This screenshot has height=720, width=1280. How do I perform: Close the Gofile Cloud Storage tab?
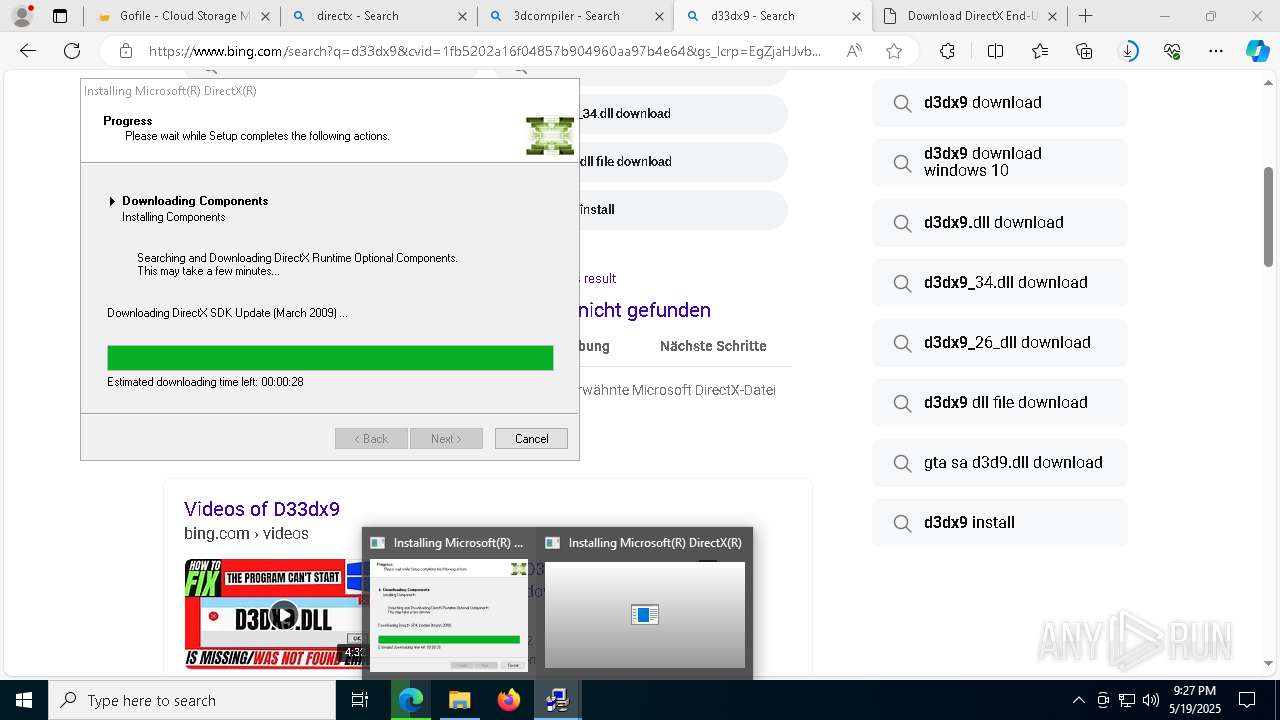(264, 16)
